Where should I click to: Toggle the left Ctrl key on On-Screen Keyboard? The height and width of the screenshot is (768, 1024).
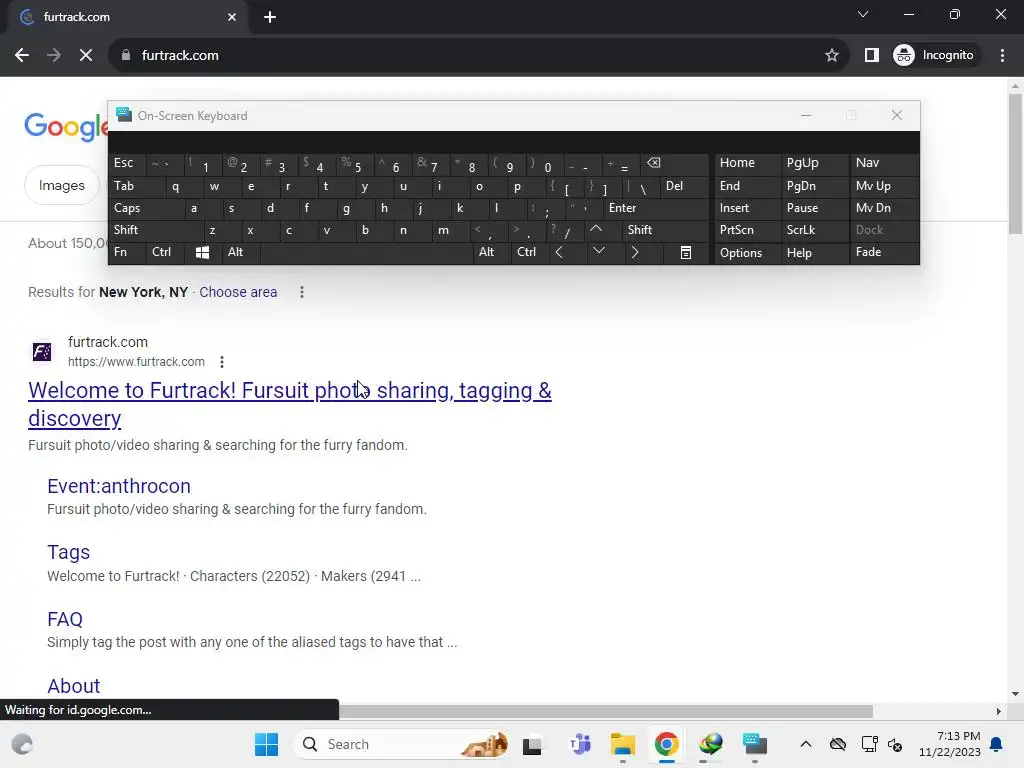click(165, 253)
